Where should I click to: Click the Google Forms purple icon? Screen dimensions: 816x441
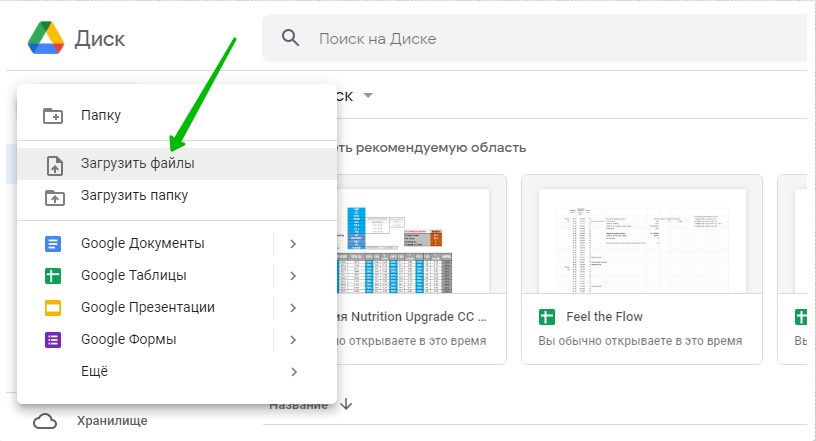[x=53, y=340]
